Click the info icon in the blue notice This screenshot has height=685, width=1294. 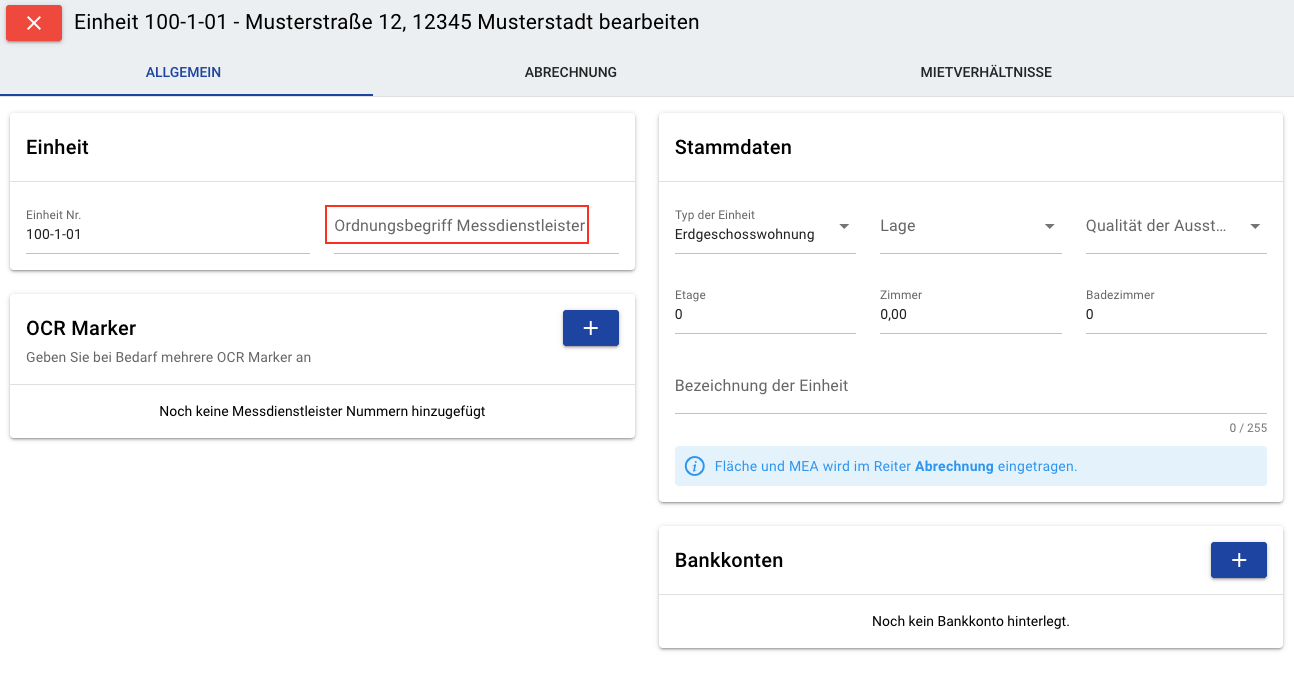[x=694, y=466]
